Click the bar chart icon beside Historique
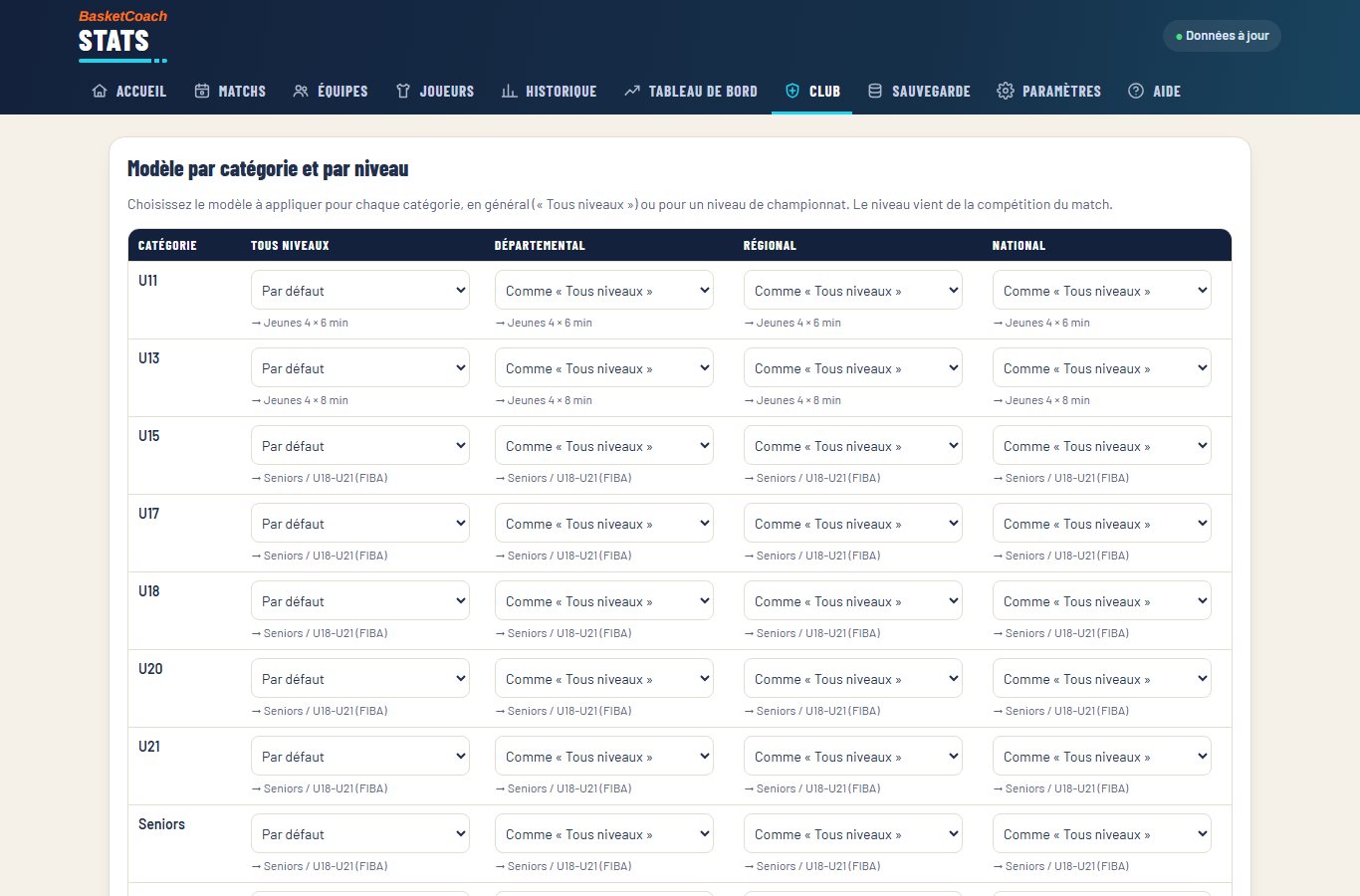1360x896 pixels. [x=509, y=91]
